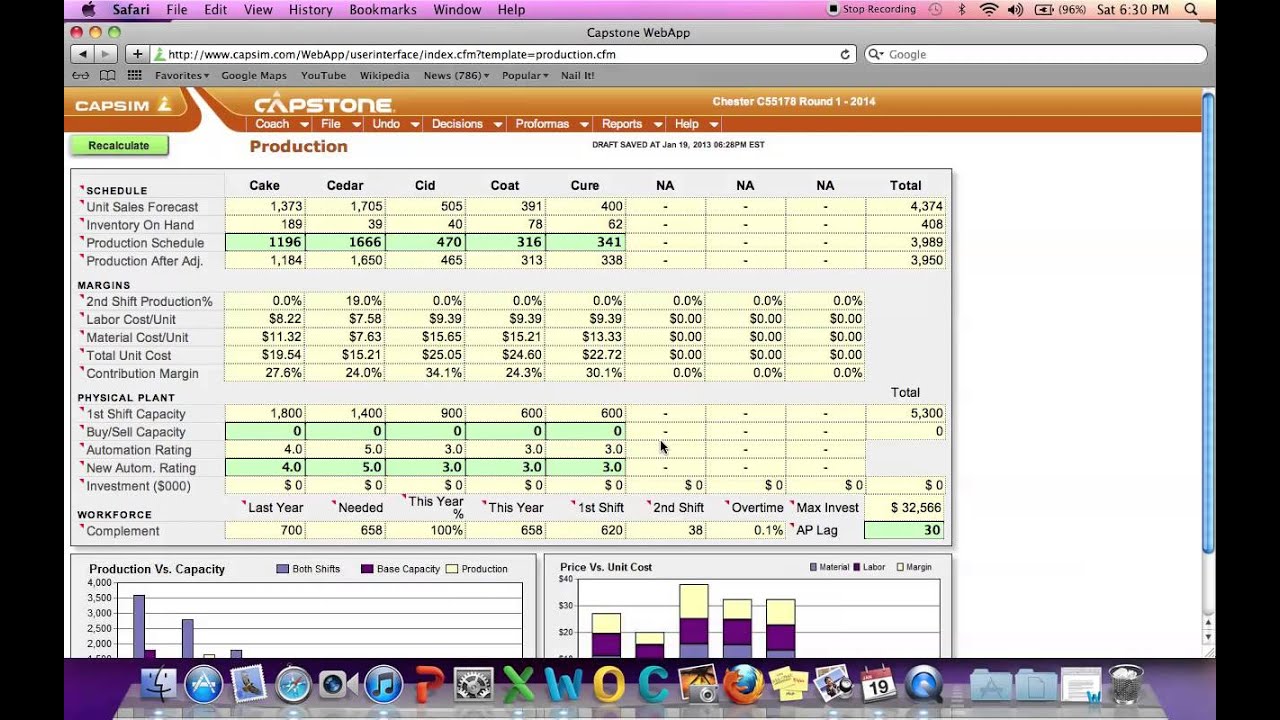1280x720 pixels.
Task: Show all bookmarks with the book icon
Action: [107, 75]
